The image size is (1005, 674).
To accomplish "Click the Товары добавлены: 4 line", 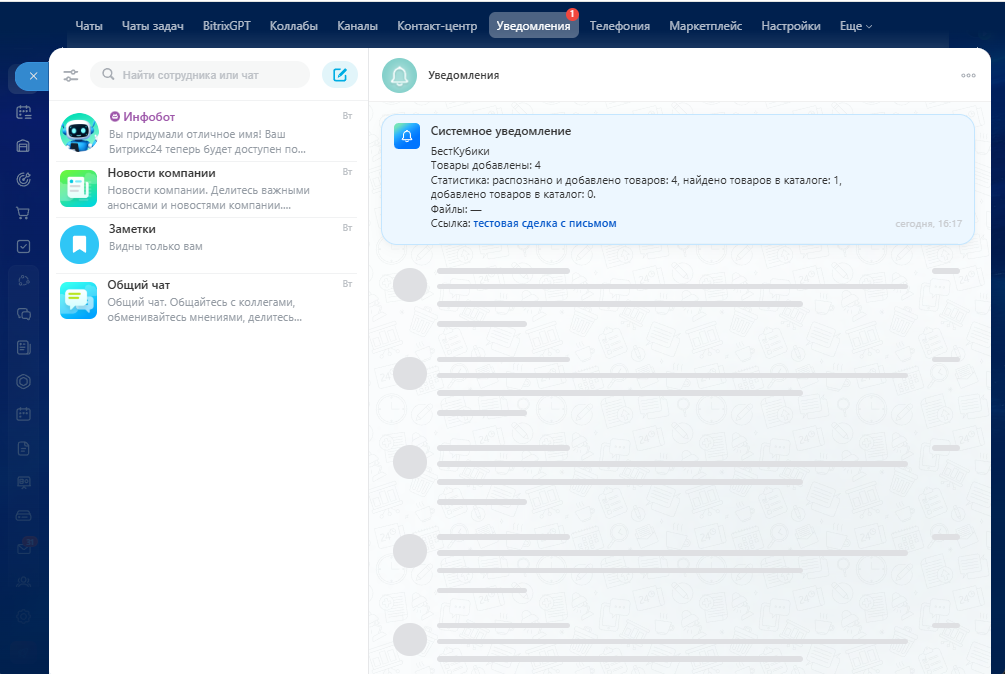I will point(485,165).
